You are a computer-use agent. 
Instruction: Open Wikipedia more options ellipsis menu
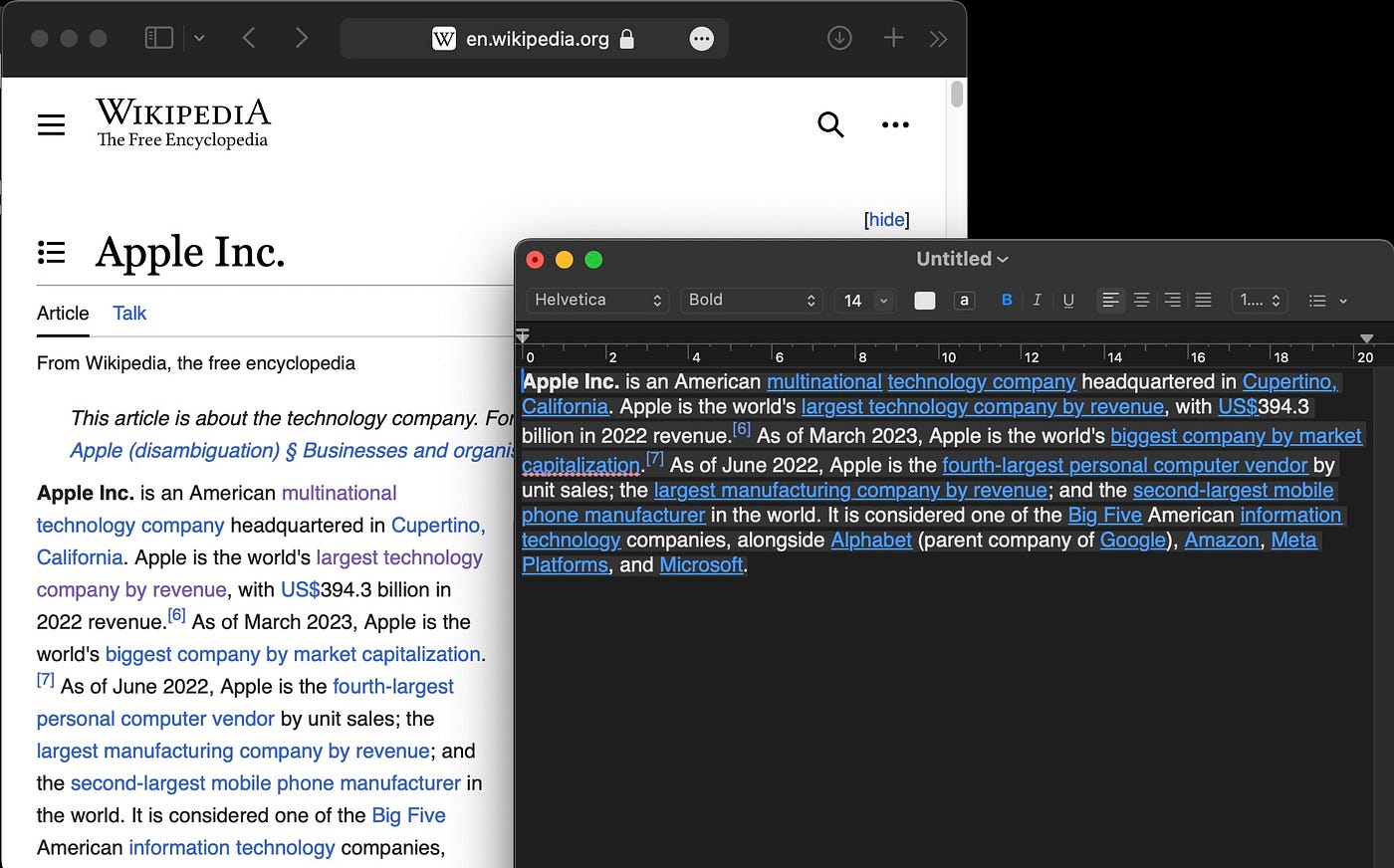[x=895, y=124]
